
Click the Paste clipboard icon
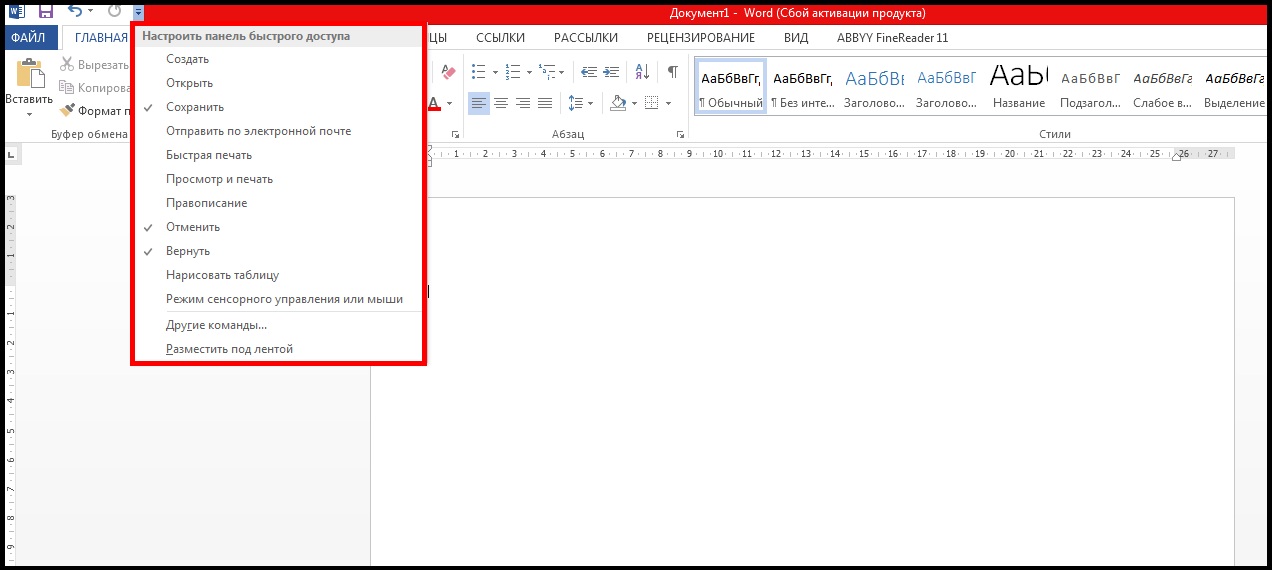(x=29, y=76)
